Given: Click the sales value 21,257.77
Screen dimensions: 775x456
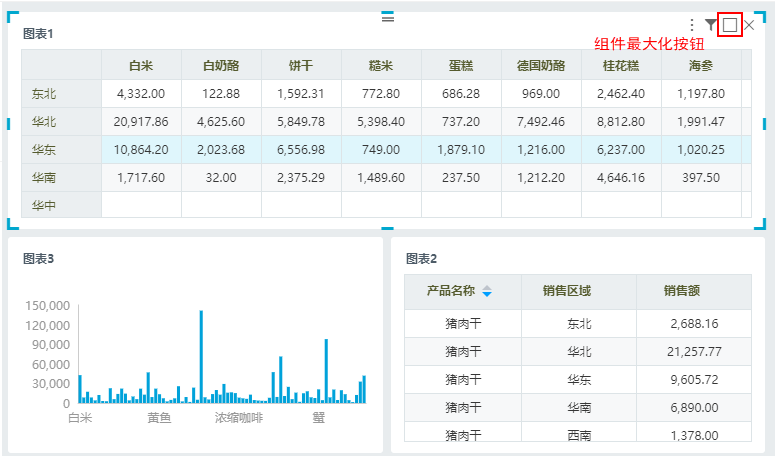Looking at the screenshot, I should tap(694, 352).
